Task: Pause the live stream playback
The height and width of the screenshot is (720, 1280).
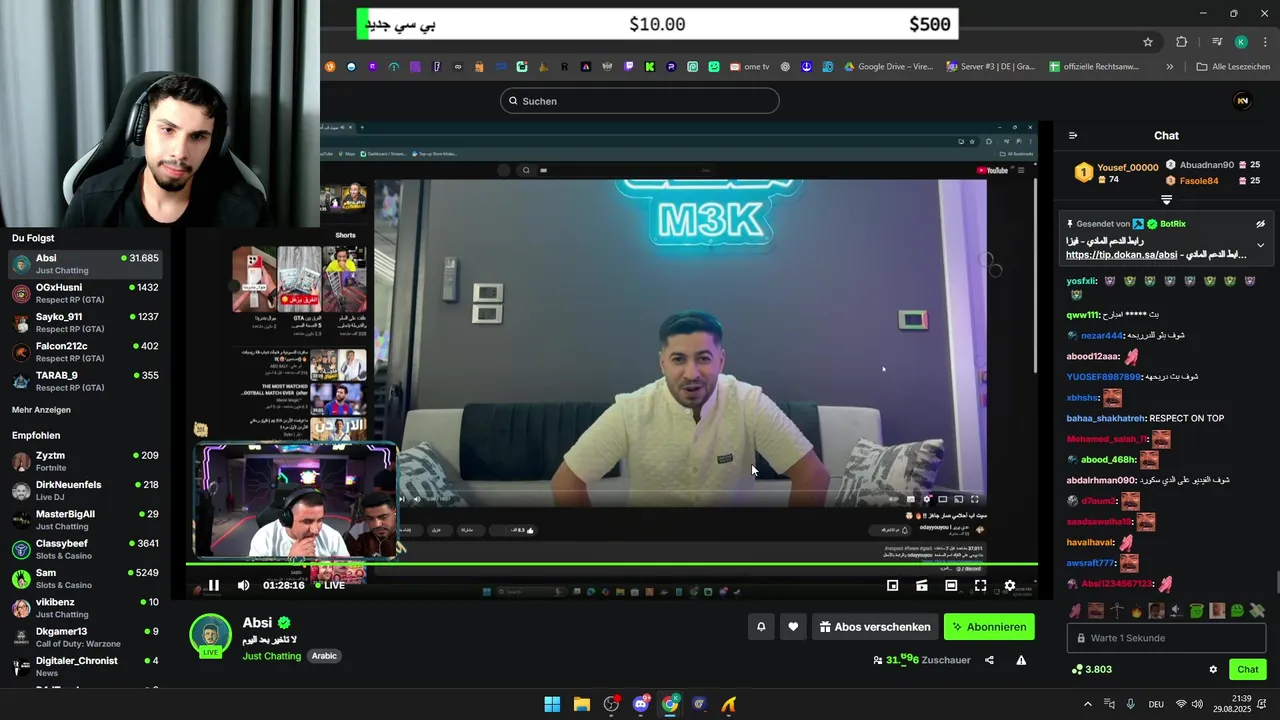Action: [x=213, y=585]
